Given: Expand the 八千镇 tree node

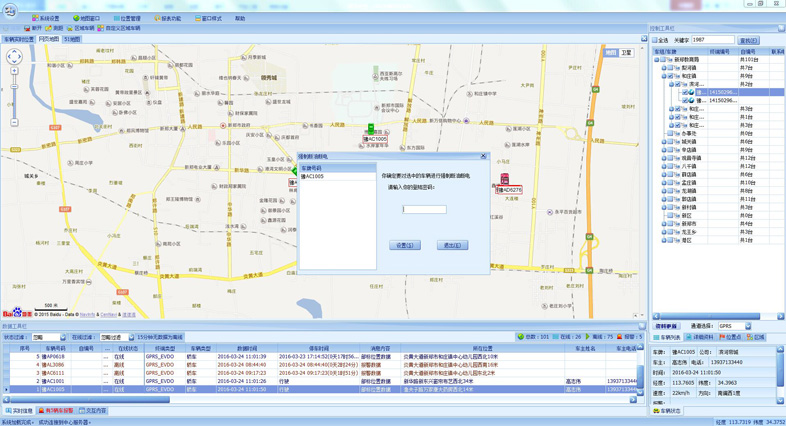Looking at the screenshot, I should click(663, 167).
